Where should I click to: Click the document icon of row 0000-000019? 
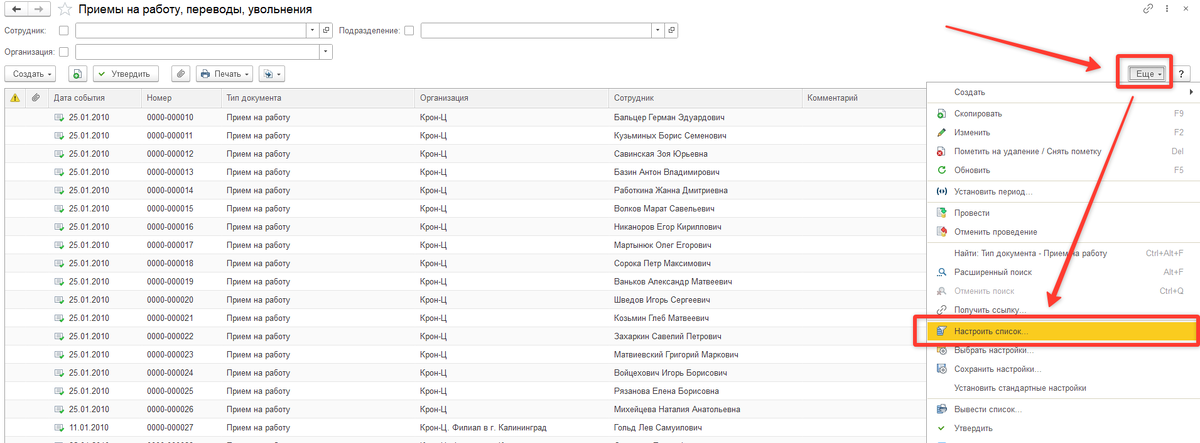[58, 281]
